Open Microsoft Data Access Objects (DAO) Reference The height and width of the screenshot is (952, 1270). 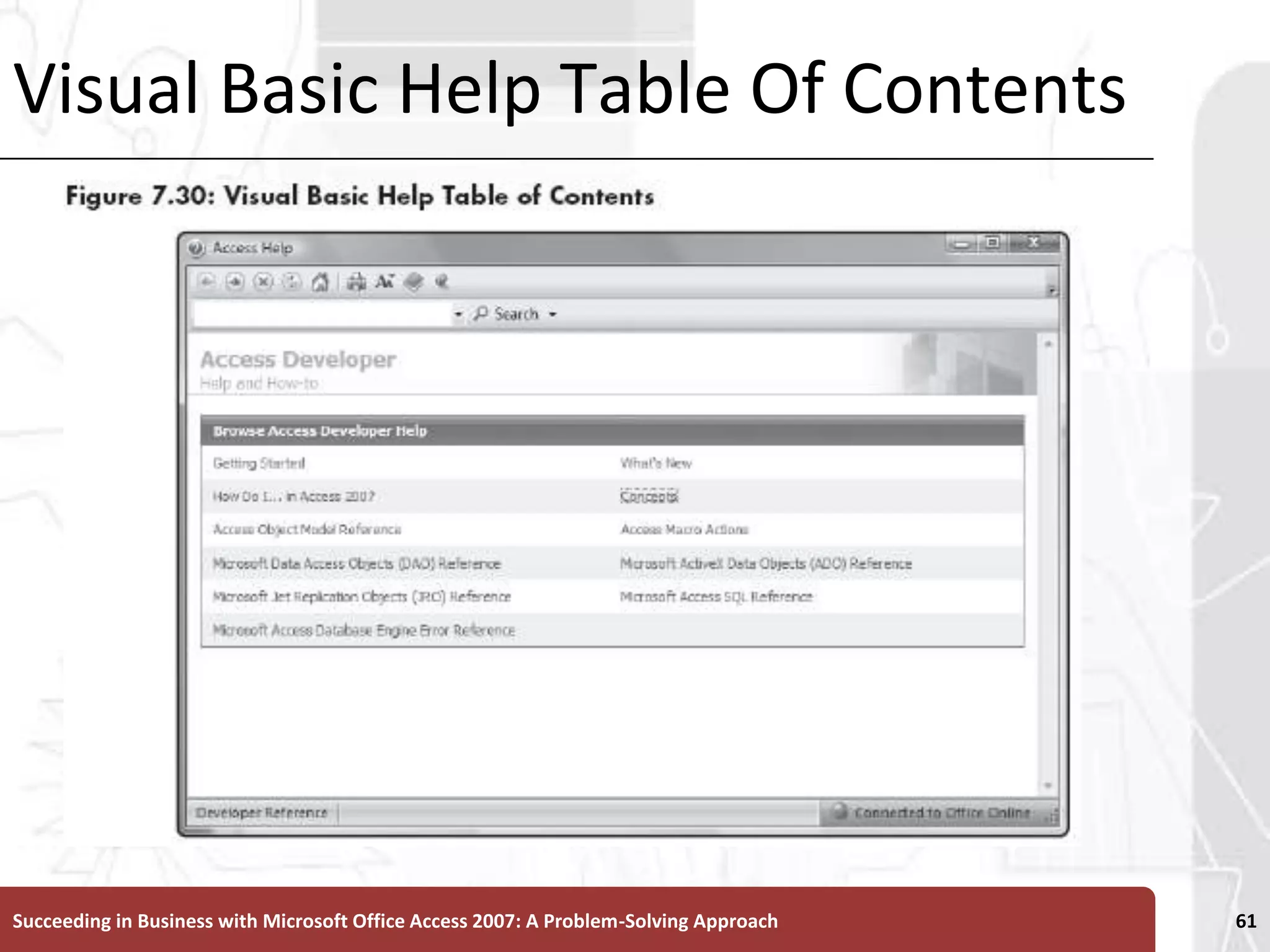[x=357, y=563]
